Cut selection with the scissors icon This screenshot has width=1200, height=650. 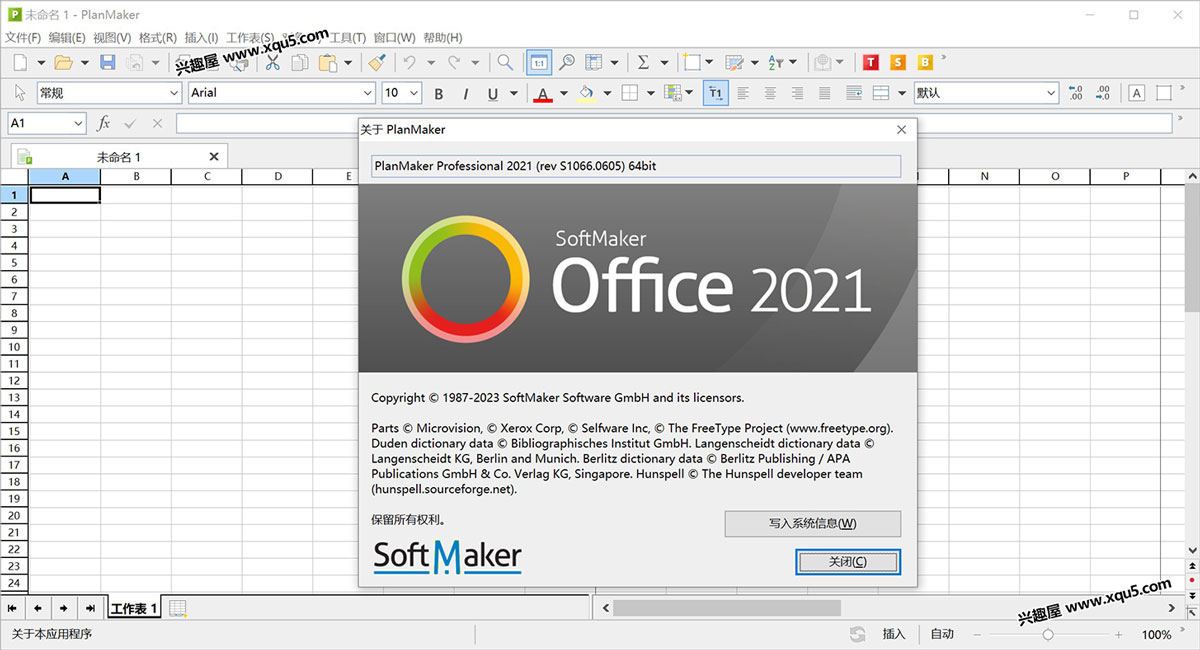tap(272, 62)
